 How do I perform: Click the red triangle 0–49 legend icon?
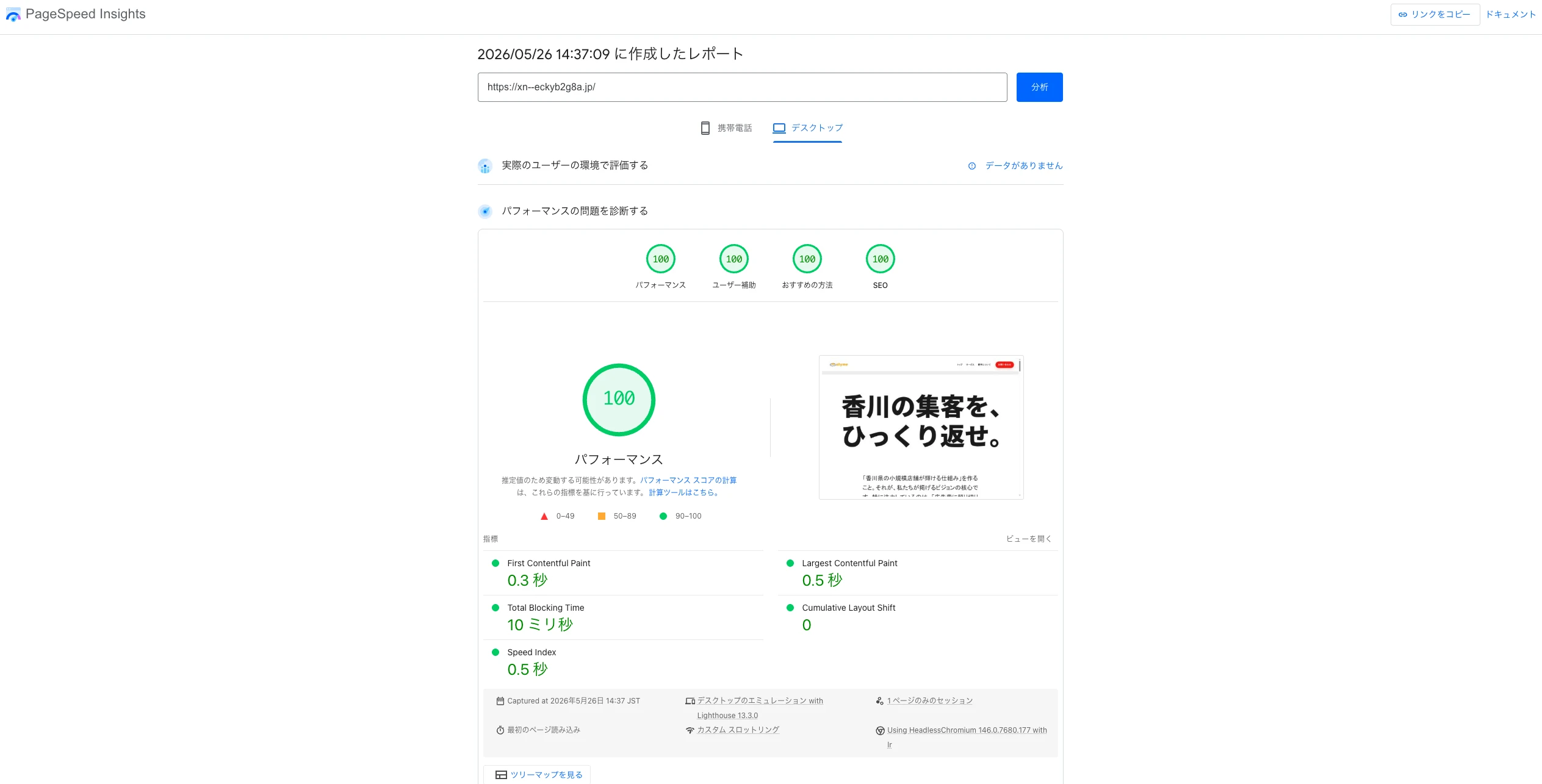[x=544, y=516]
